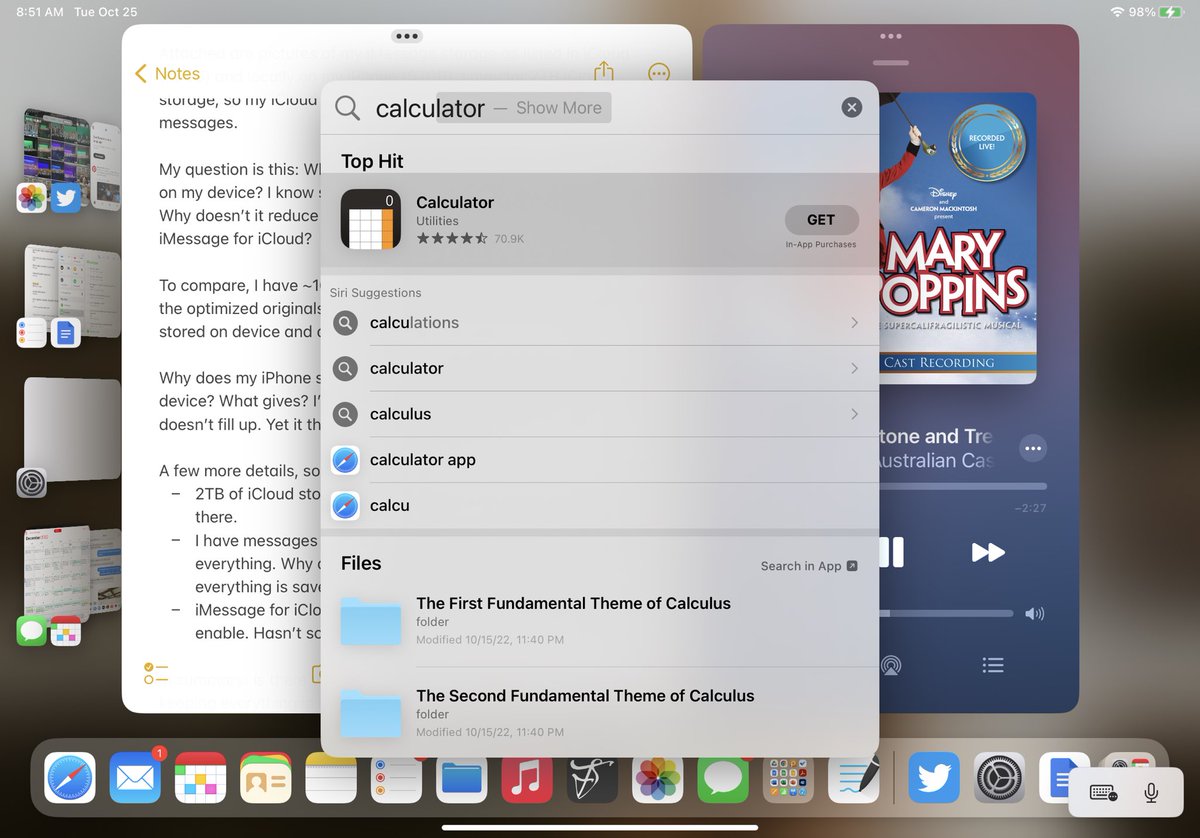Open Cardhop contacts from the dock
Image resolution: width=1200 pixels, height=838 pixels.
tap(266, 778)
